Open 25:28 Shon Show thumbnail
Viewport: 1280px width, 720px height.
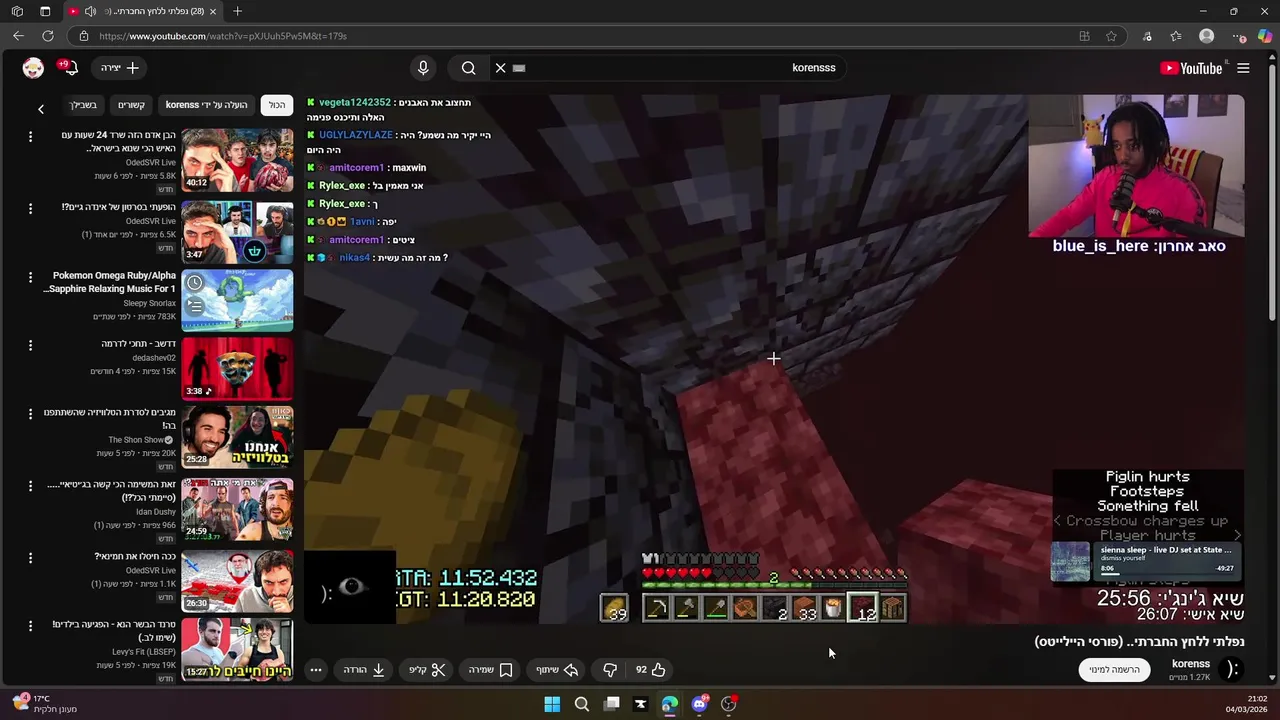click(x=237, y=437)
